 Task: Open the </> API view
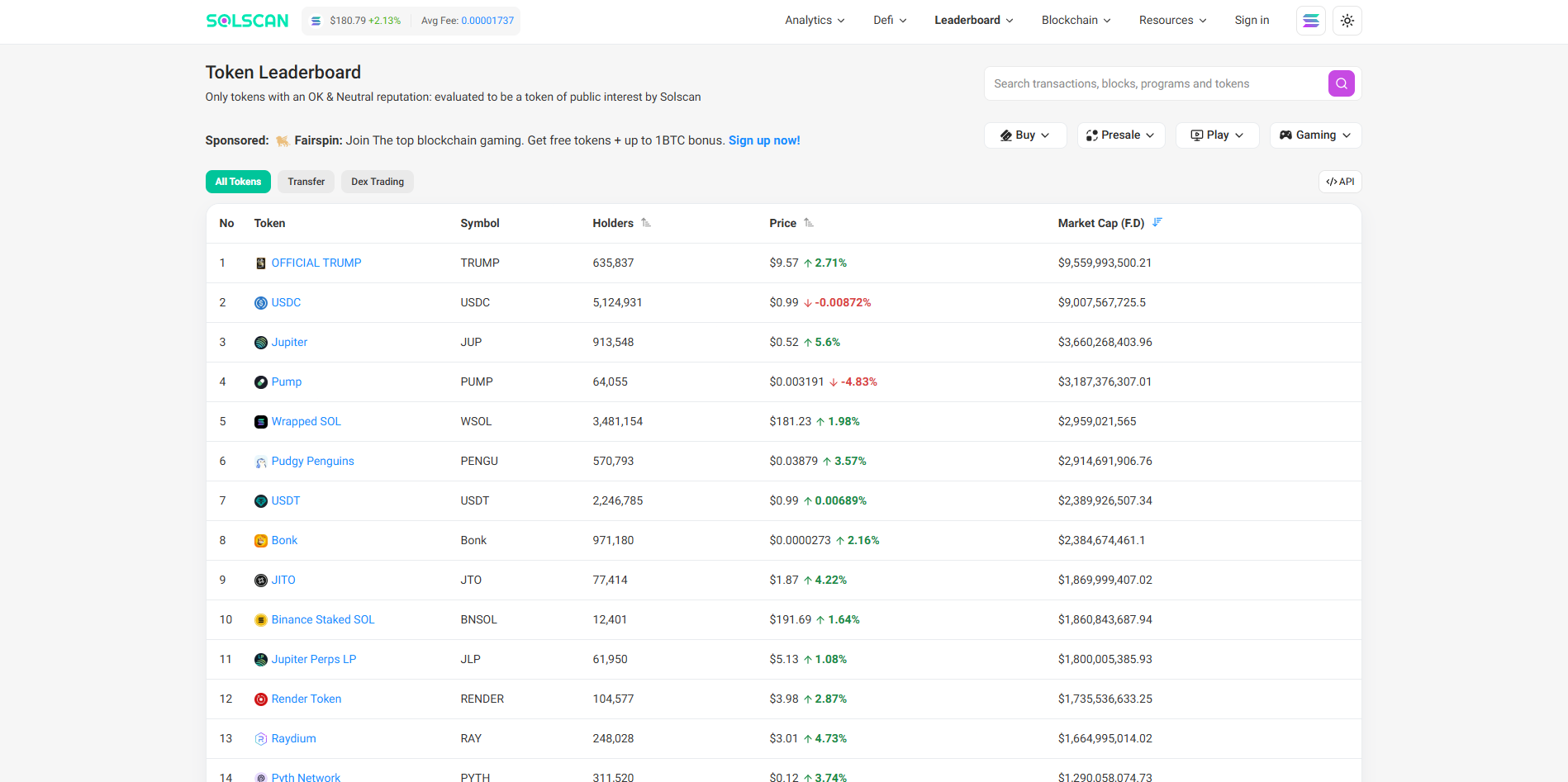pos(1339,181)
